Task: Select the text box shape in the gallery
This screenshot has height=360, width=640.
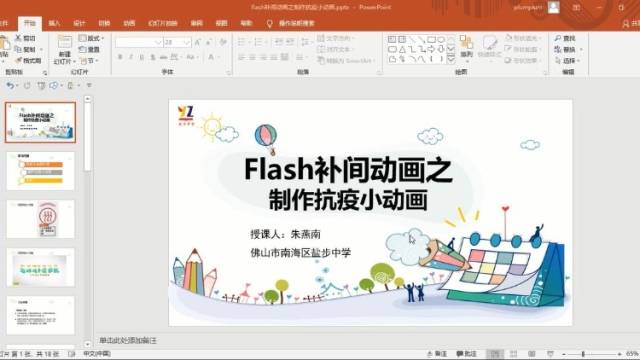Action: [x=392, y=39]
